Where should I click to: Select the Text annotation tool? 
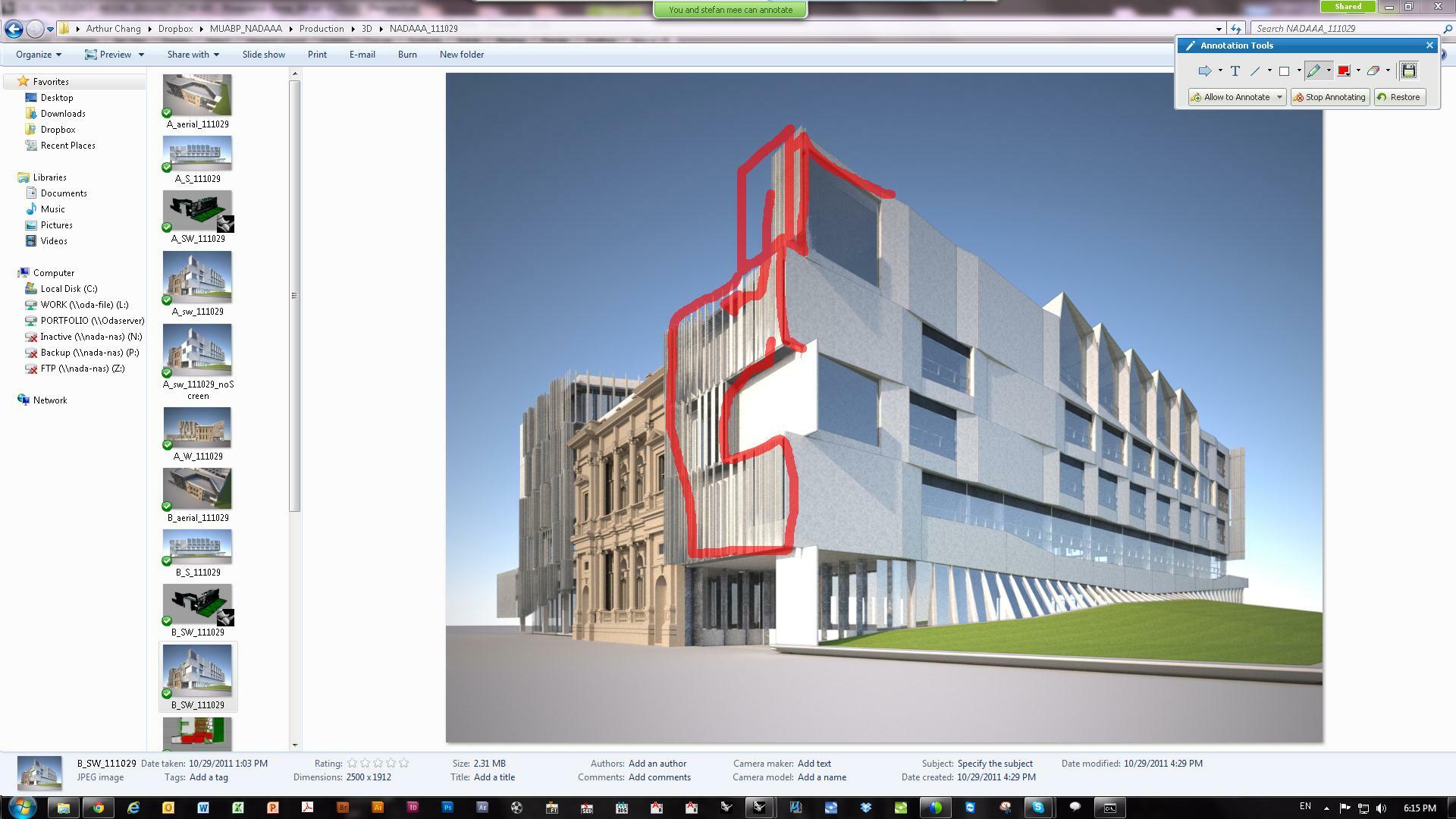[x=1235, y=71]
